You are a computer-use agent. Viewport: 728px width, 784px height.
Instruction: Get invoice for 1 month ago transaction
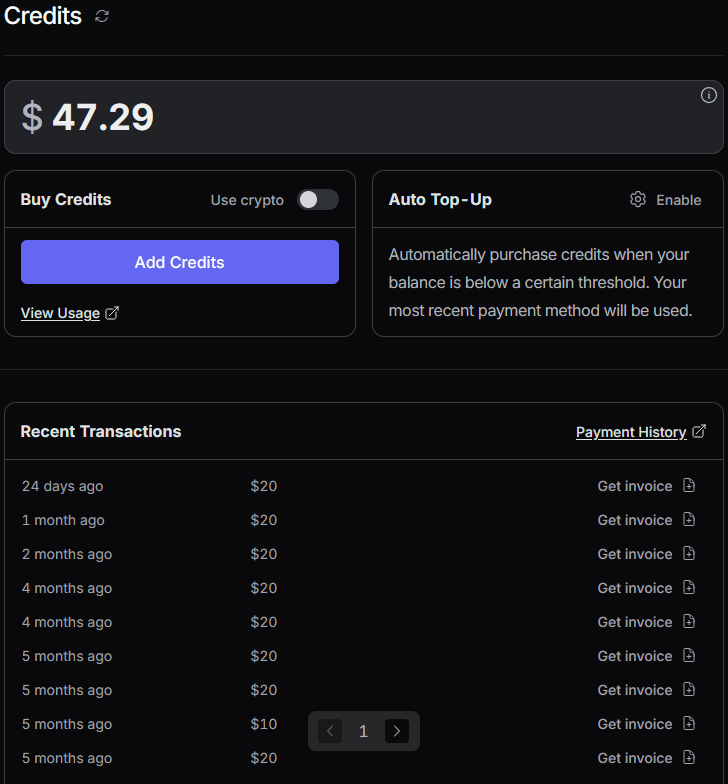click(634, 520)
